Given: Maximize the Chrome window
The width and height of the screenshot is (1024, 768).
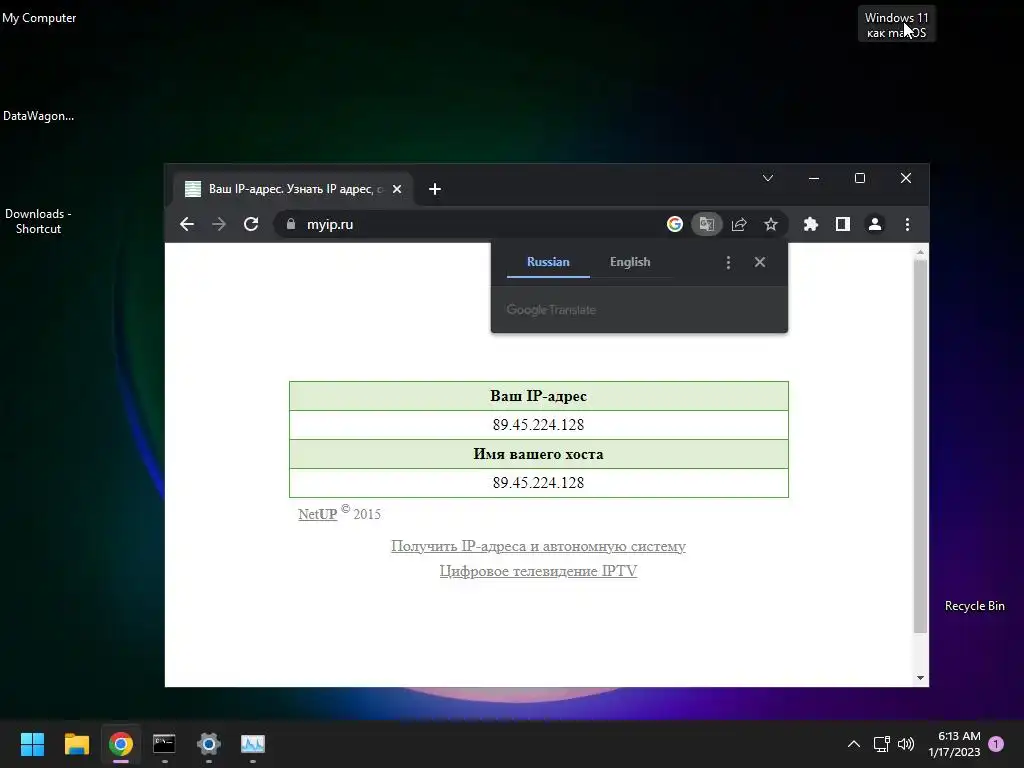Looking at the screenshot, I should point(860,178).
